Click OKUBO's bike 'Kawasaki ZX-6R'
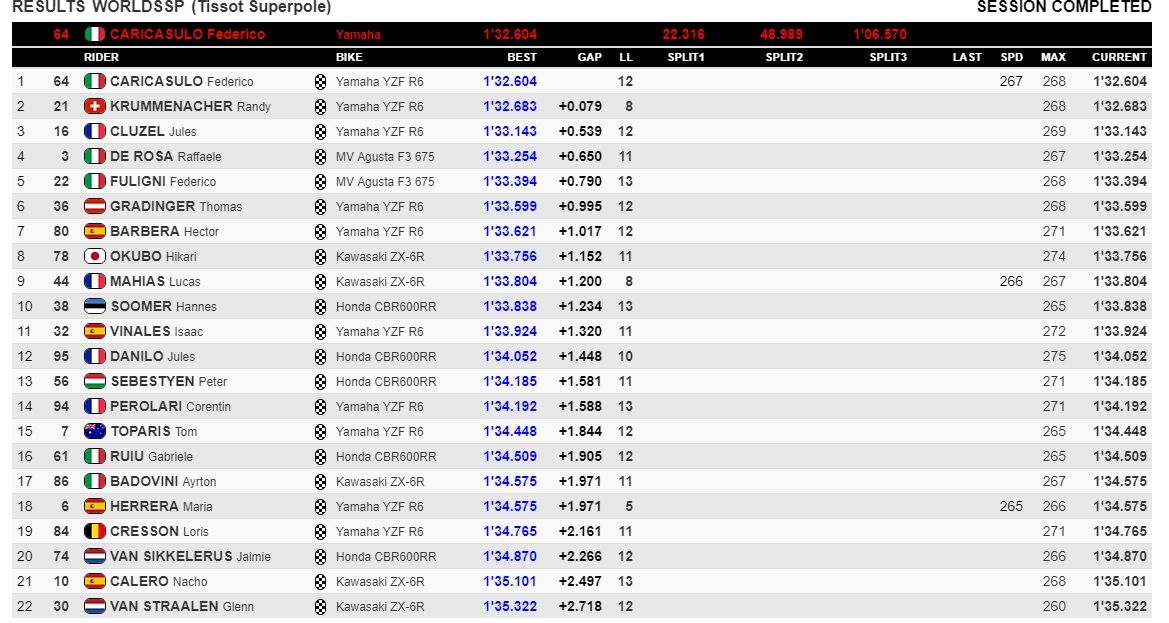The height and width of the screenshot is (623, 1169). [x=380, y=256]
